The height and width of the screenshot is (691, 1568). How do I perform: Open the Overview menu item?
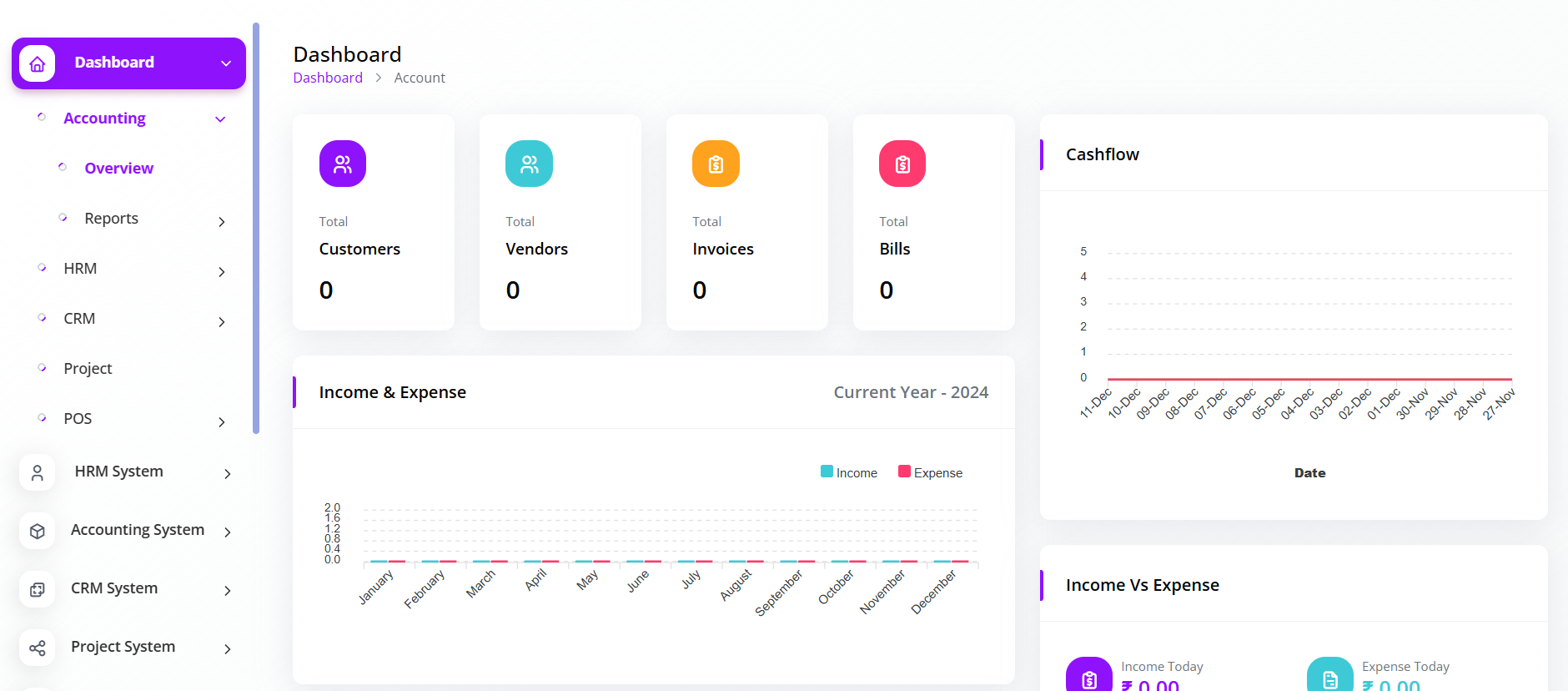click(x=118, y=169)
